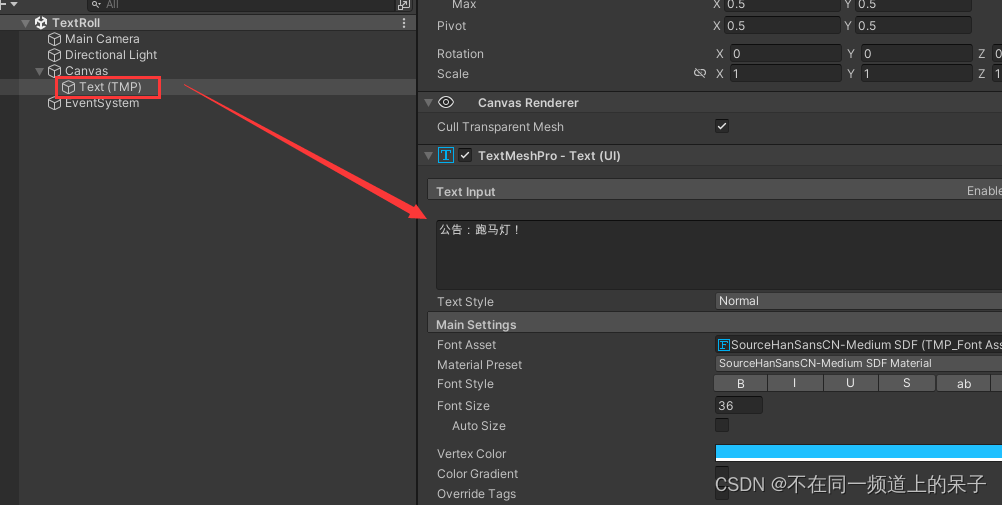Click the Rotation Y field
The height and width of the screenshot is (505, 1002).
coord(916,54)
